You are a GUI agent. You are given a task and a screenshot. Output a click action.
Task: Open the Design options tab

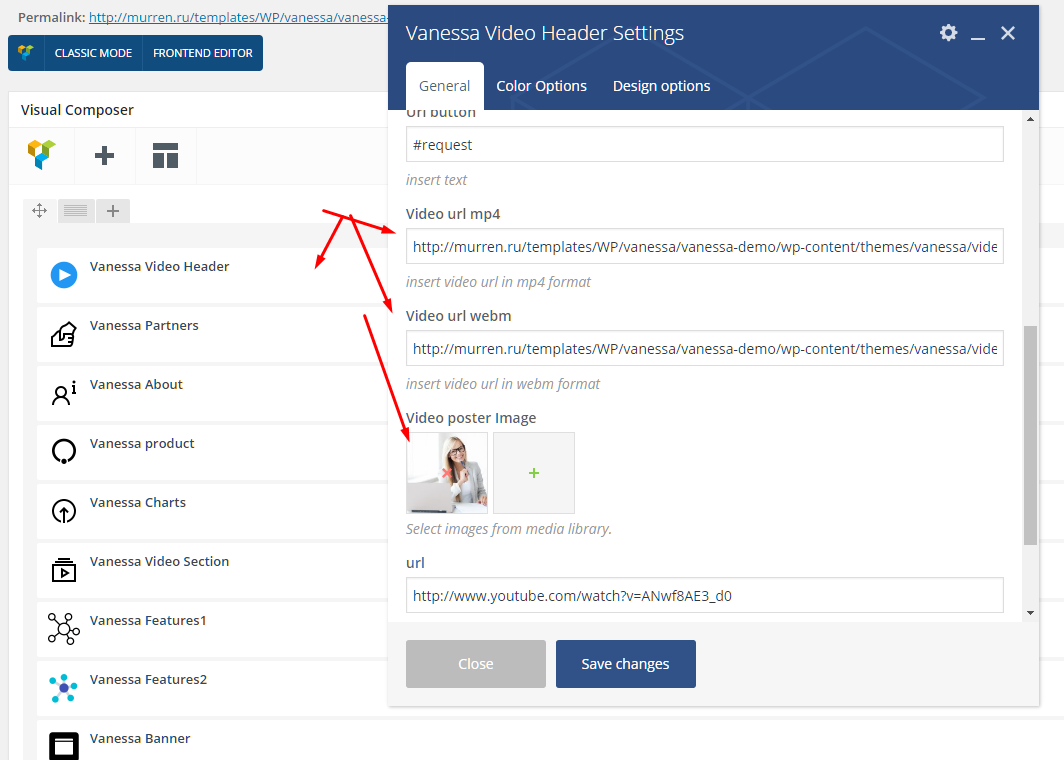(661, 86)
